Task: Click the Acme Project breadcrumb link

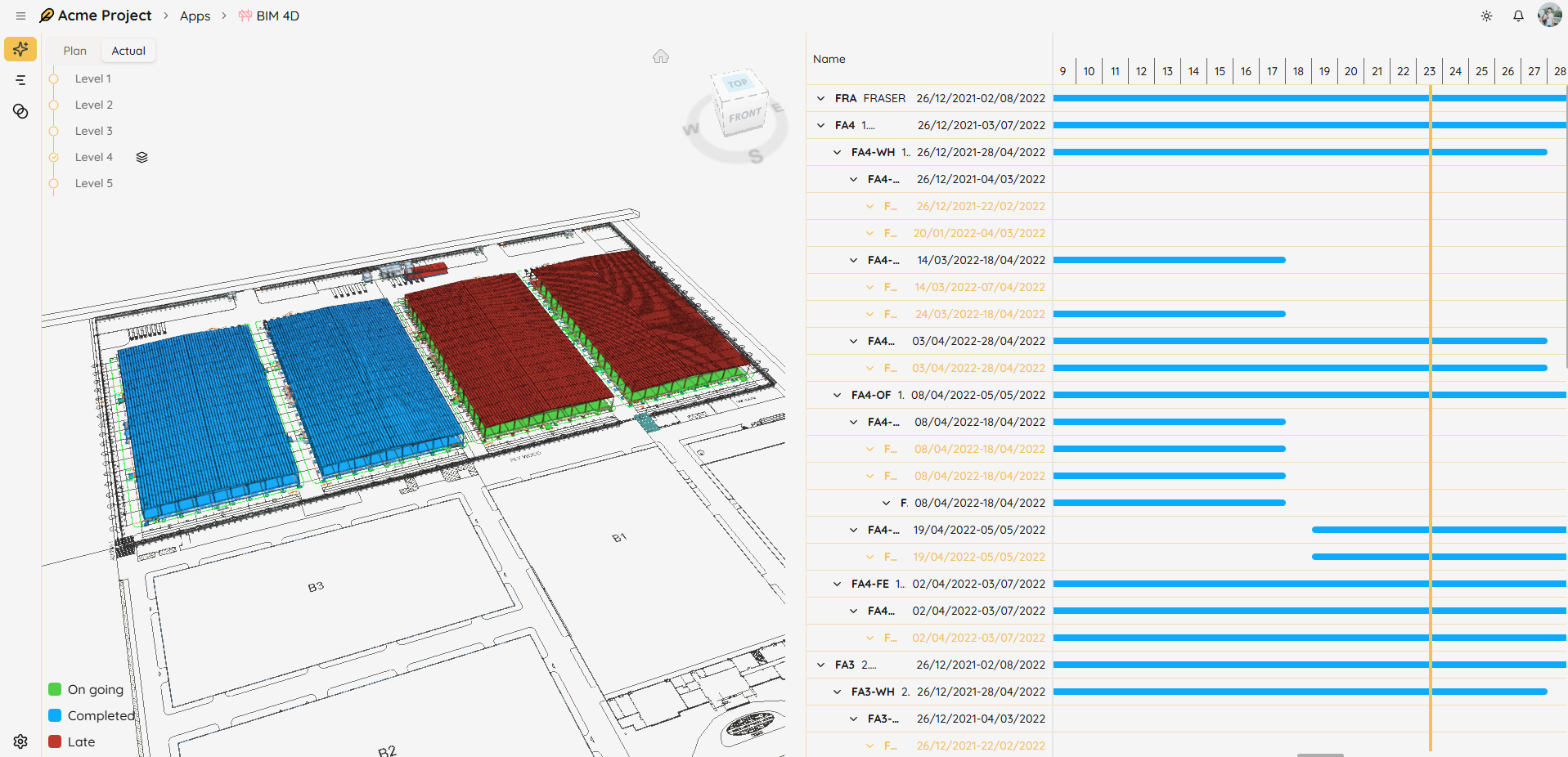Action: [104, 16]
